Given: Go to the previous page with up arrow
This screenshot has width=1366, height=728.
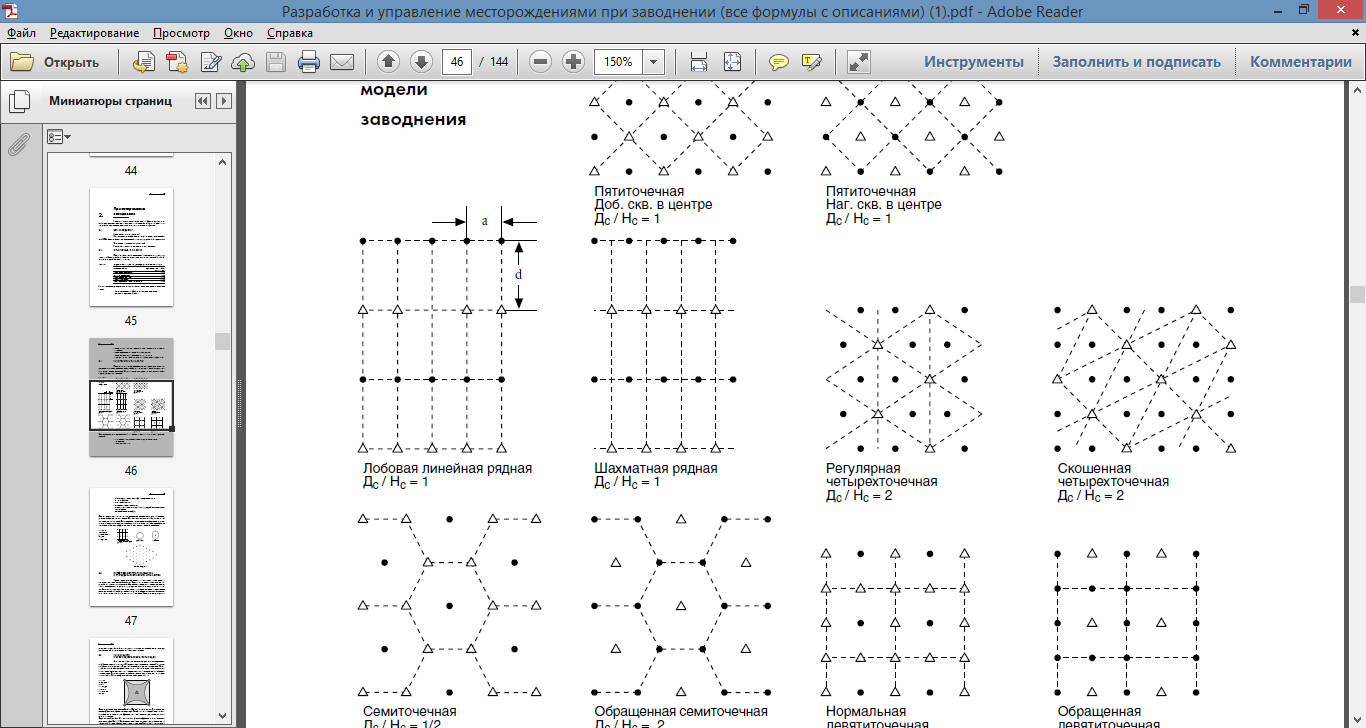Looking at the screenshot, I should click(x=389, y=62).
